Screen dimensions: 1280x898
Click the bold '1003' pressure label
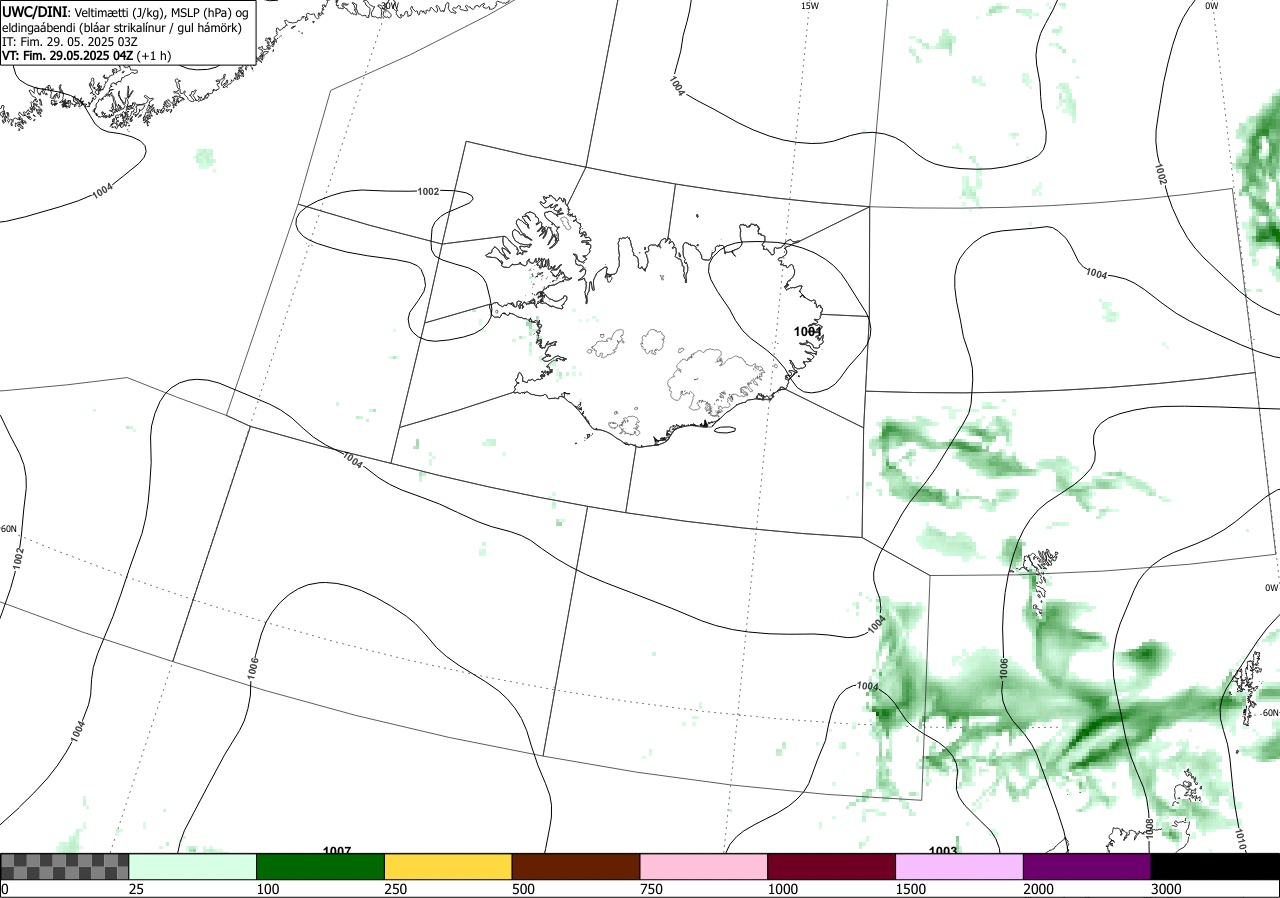(x=943, y=851)
